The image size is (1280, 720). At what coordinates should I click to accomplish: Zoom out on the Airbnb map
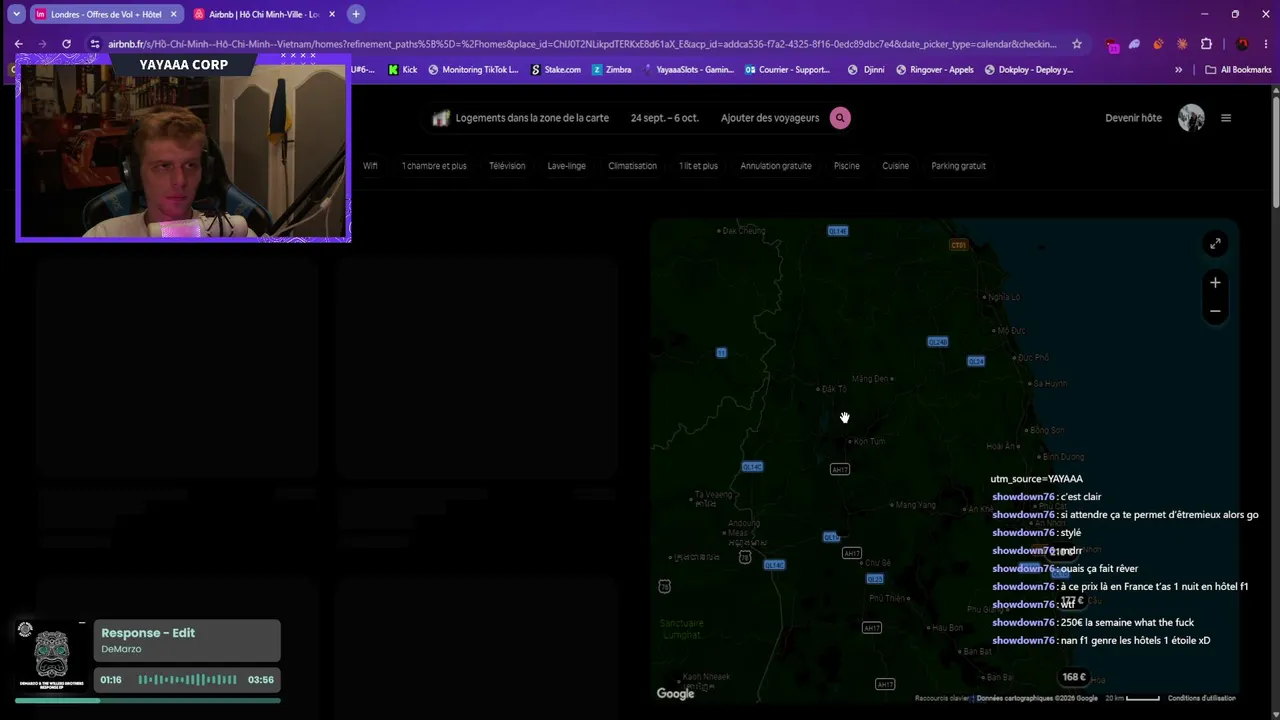pos(1215,311)
